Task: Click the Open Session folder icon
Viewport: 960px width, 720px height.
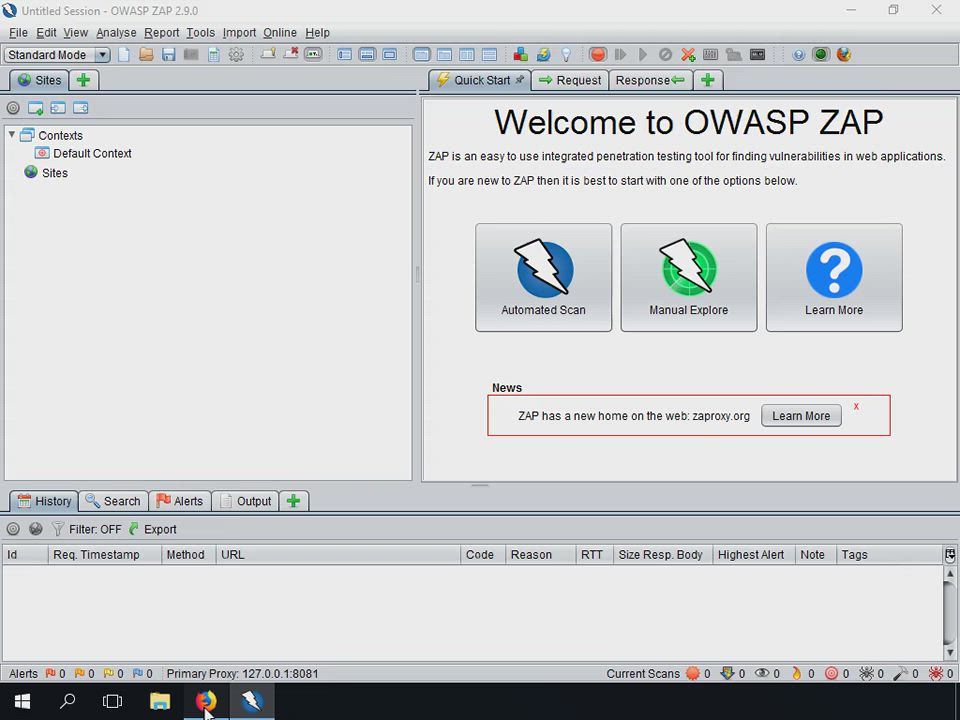Action: (x=146, y=54)
